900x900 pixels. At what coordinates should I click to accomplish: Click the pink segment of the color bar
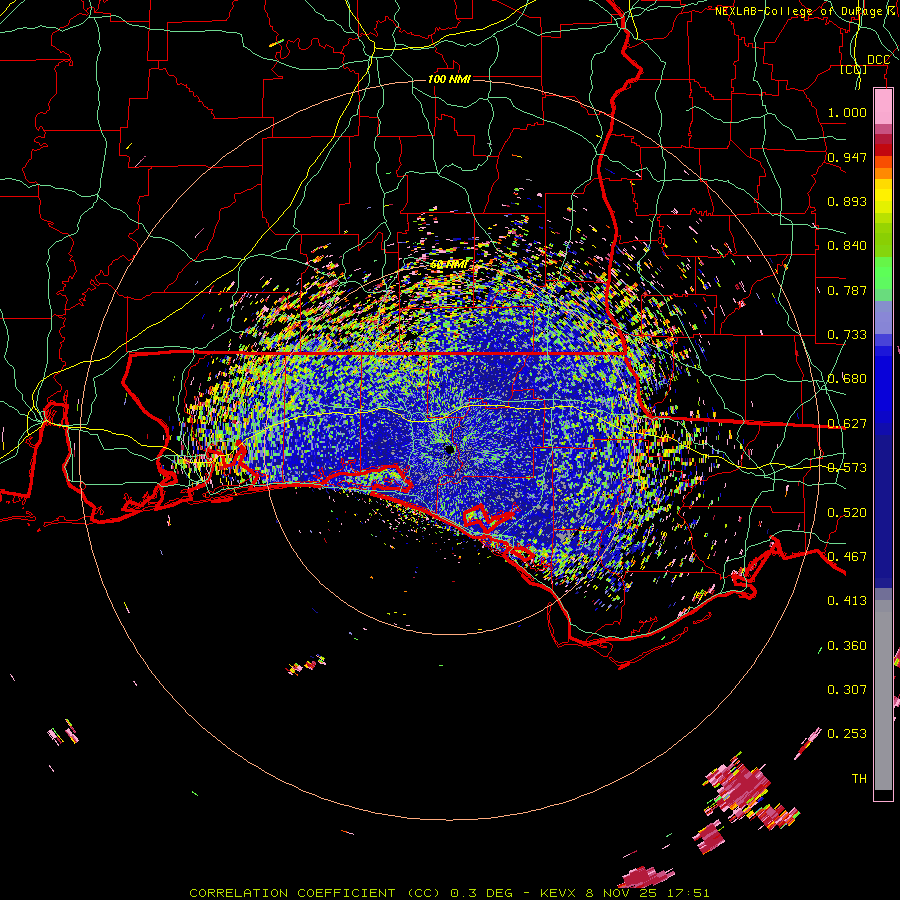coord(883,107)
